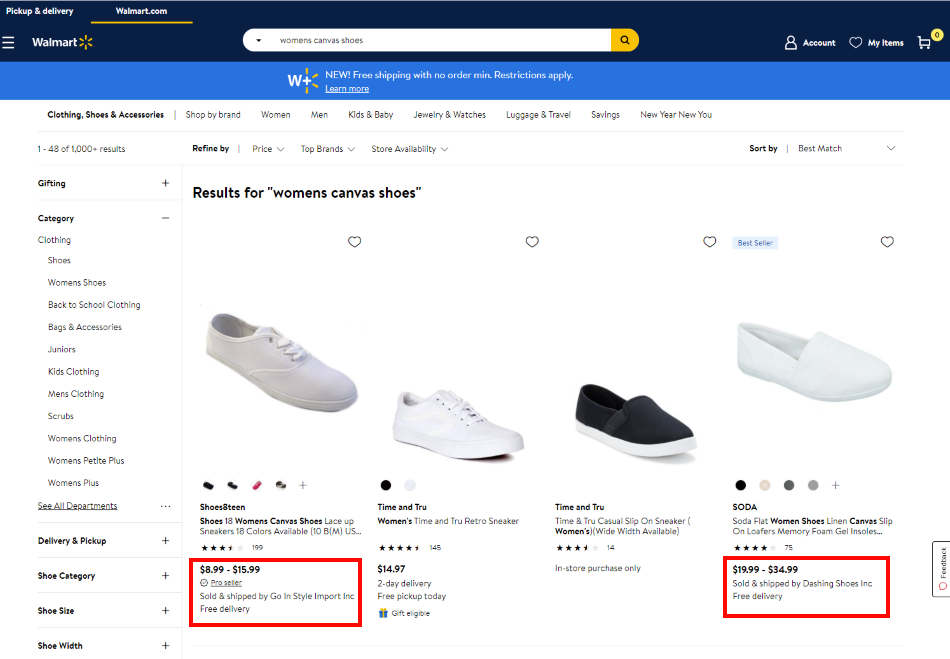
Task: Select dark gray swatch on SODA flat
Action: click(789, 485)
